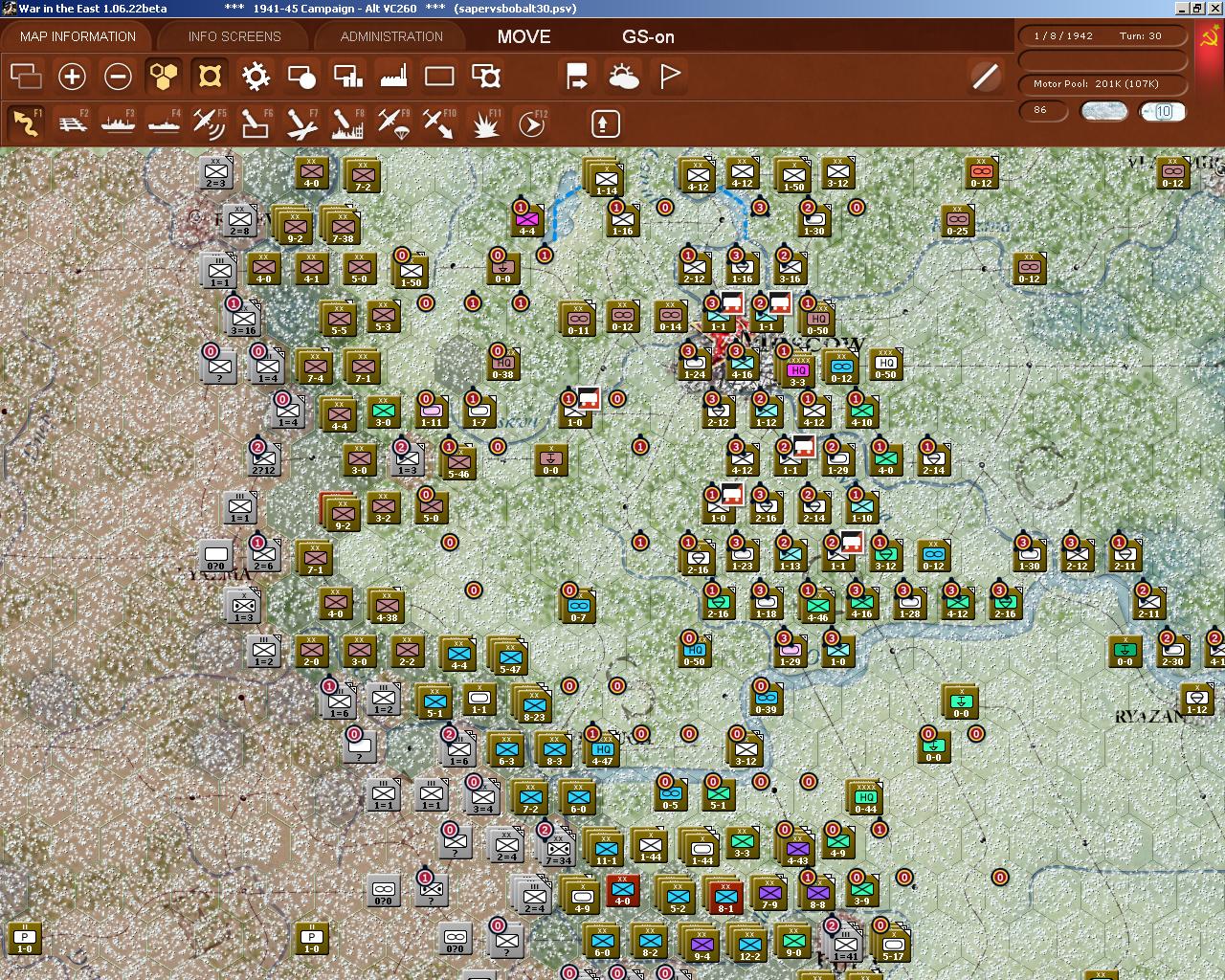Click the Motor Pool 201K (107K) readout
Image resolution: width=1225 pixels, height=980 pixels.
tap(1102, 83)
